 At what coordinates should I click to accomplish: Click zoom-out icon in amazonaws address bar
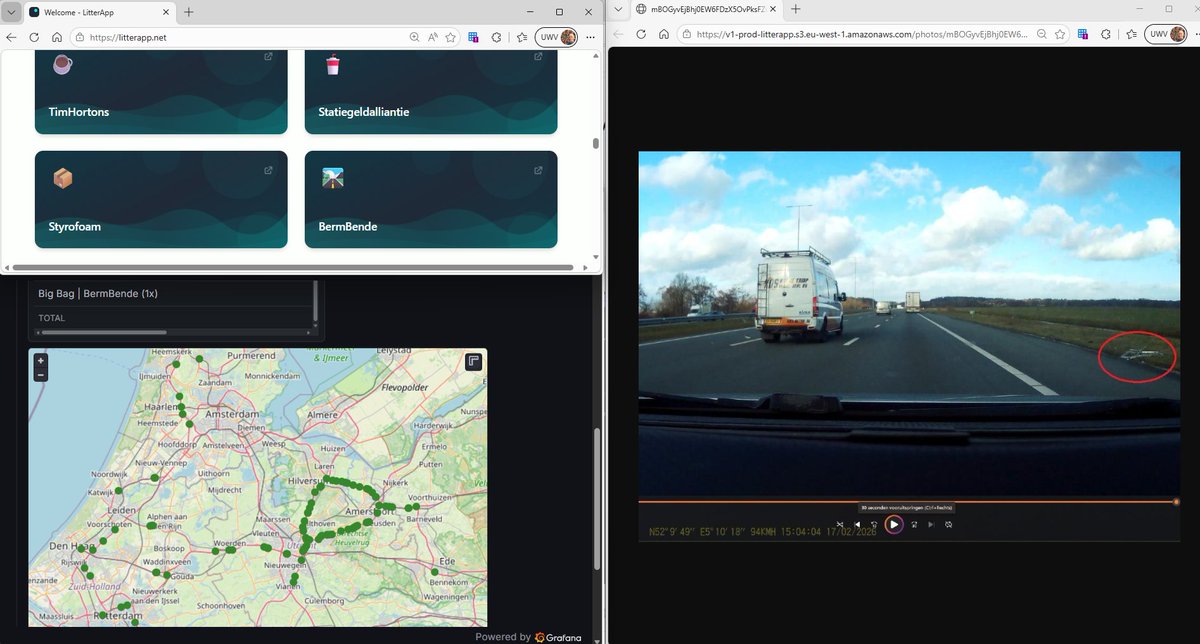[1043, 33]
